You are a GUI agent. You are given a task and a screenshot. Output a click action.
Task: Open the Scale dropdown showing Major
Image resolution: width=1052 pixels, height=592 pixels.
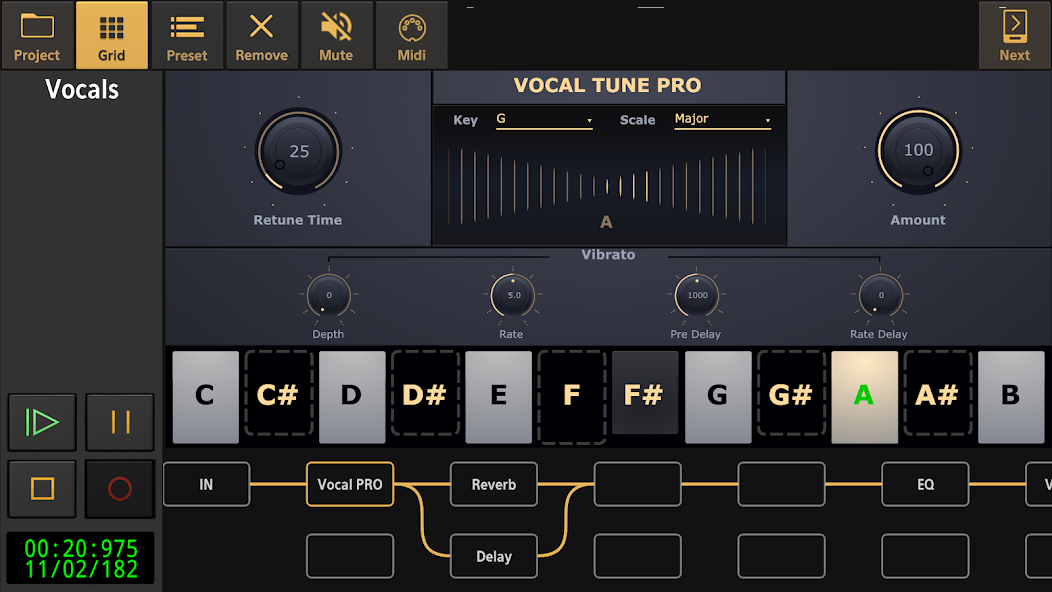(x=722, y=120)
